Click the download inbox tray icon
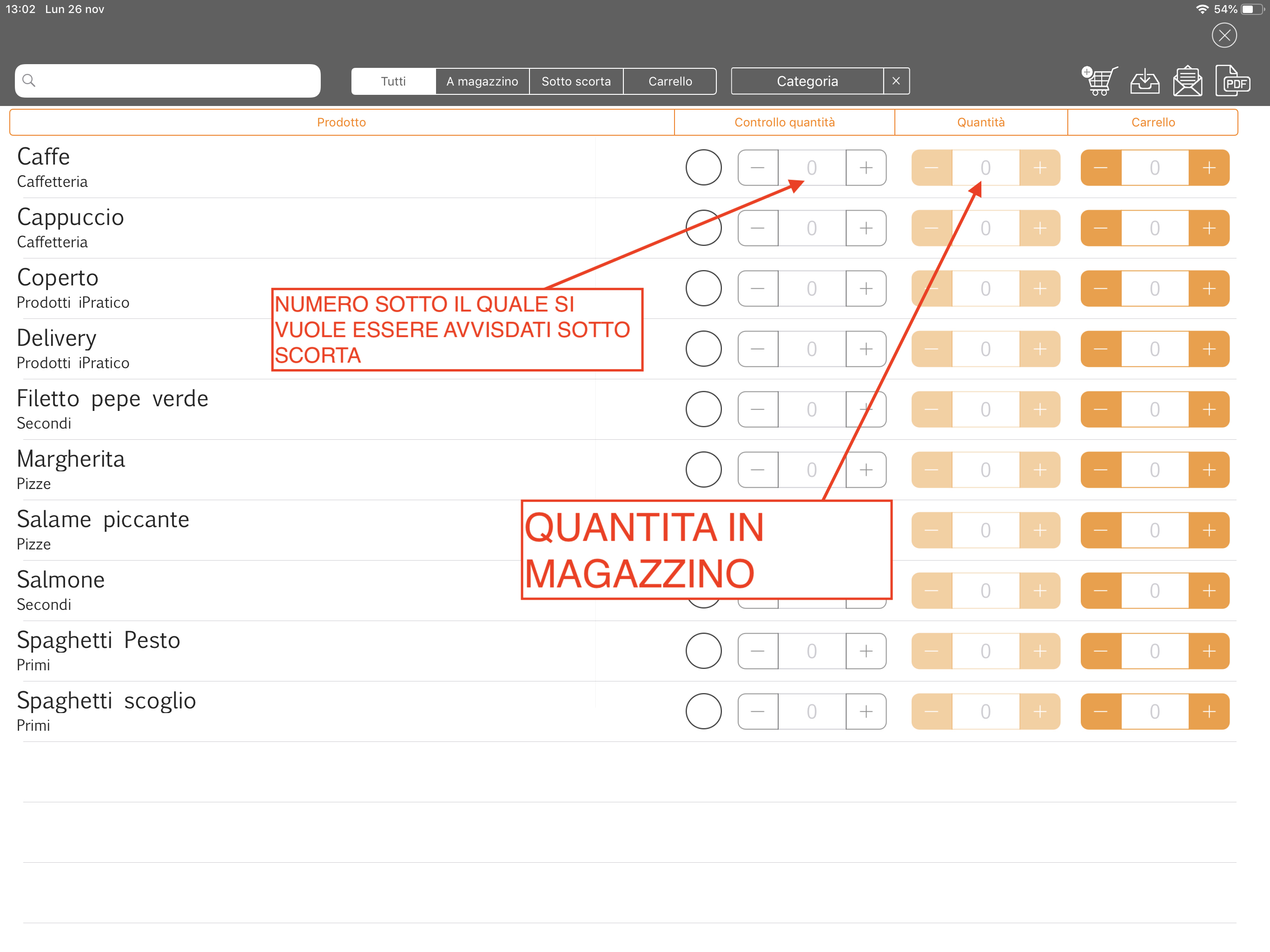Viewport: 1270px width, 952px height. [x=1144, y=81]
